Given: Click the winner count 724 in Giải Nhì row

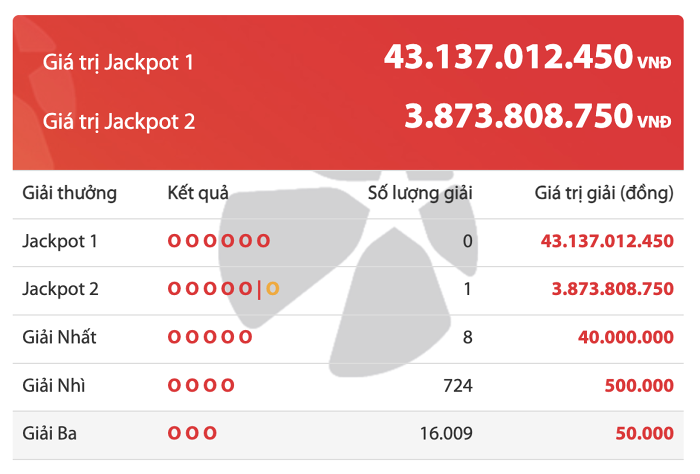Looking at the screenshot, I should [x=458, y=386].
